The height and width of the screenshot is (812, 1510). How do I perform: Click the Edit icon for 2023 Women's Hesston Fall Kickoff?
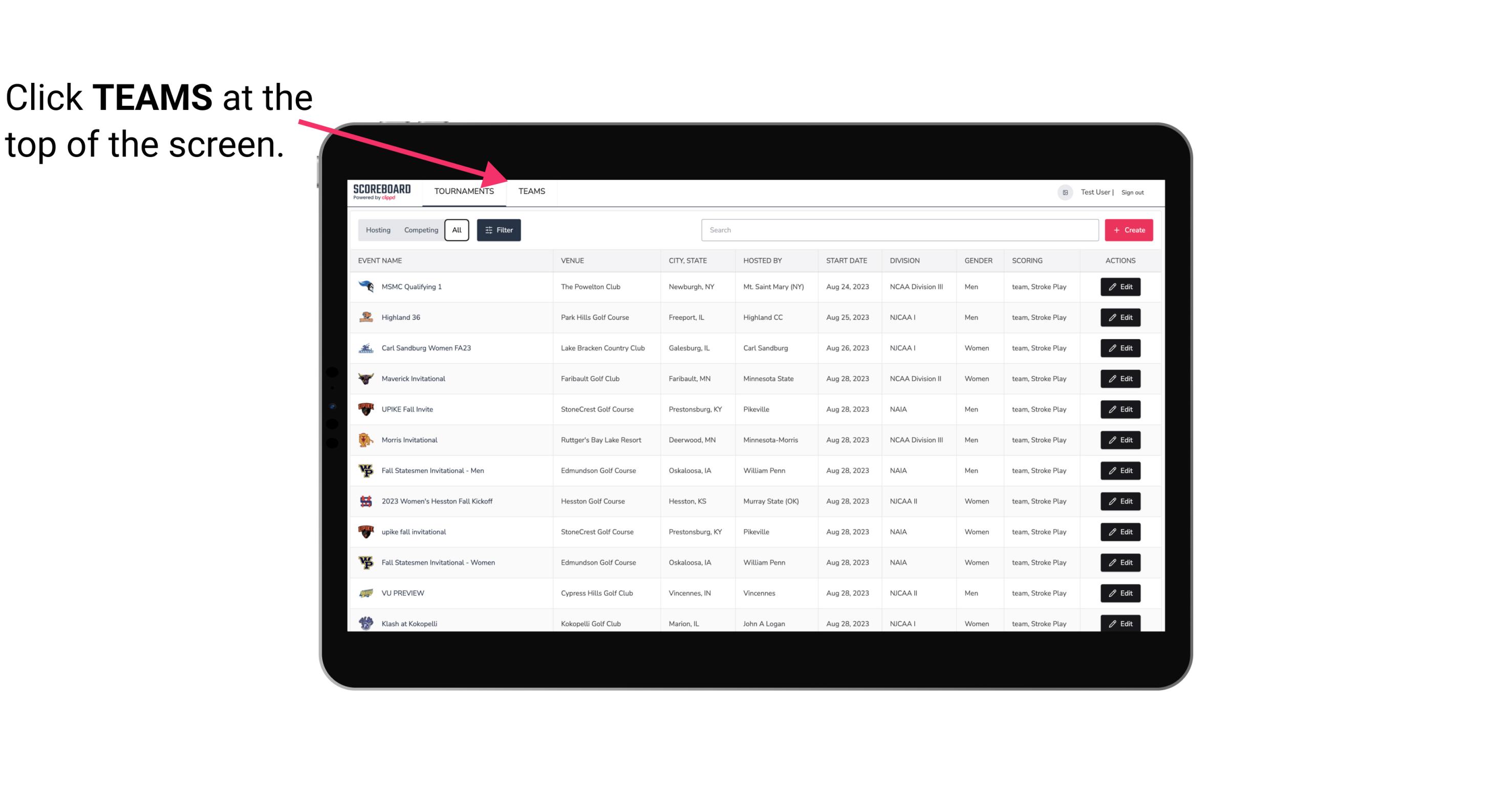1121,501
